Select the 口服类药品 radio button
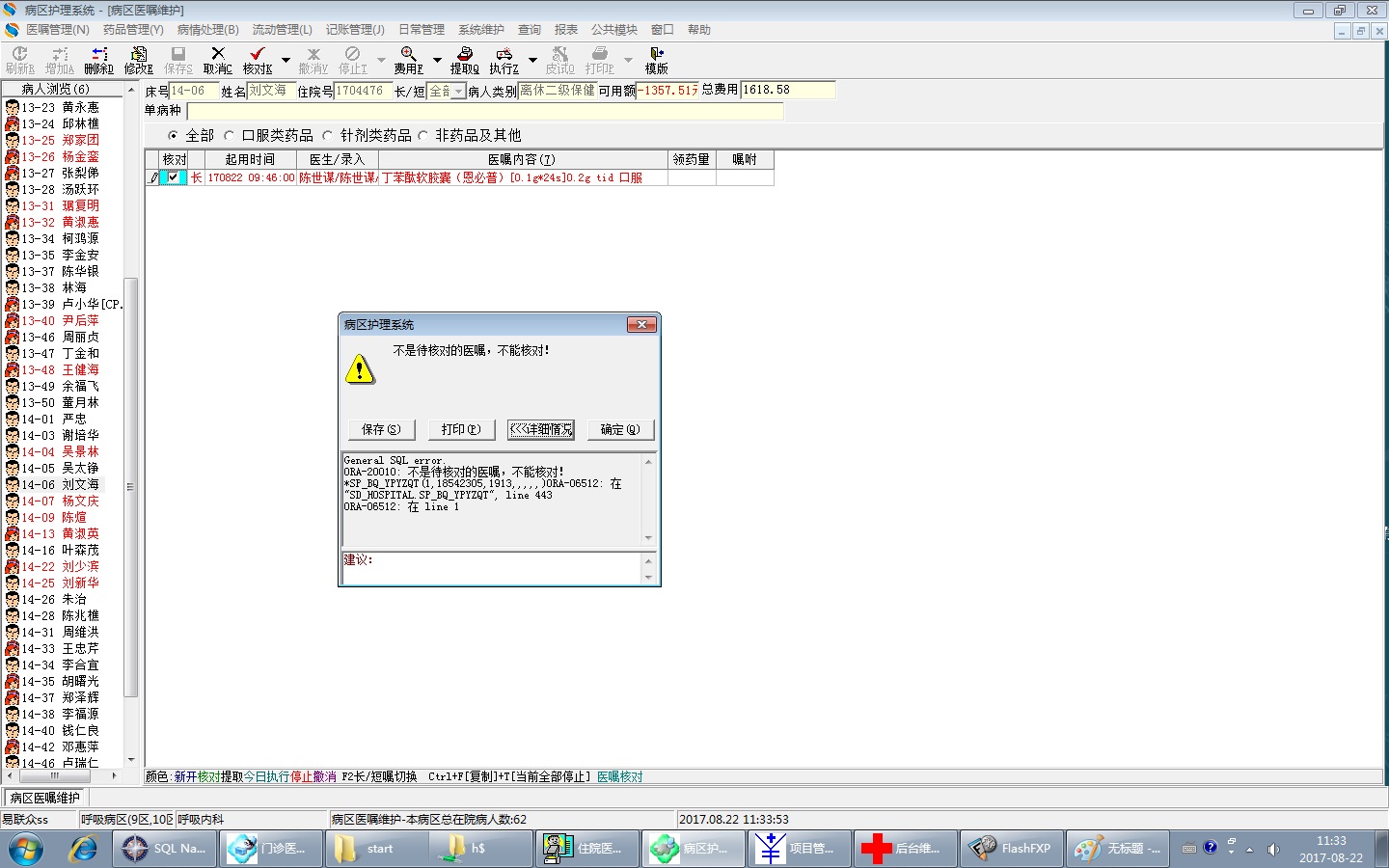 (229, 136)
